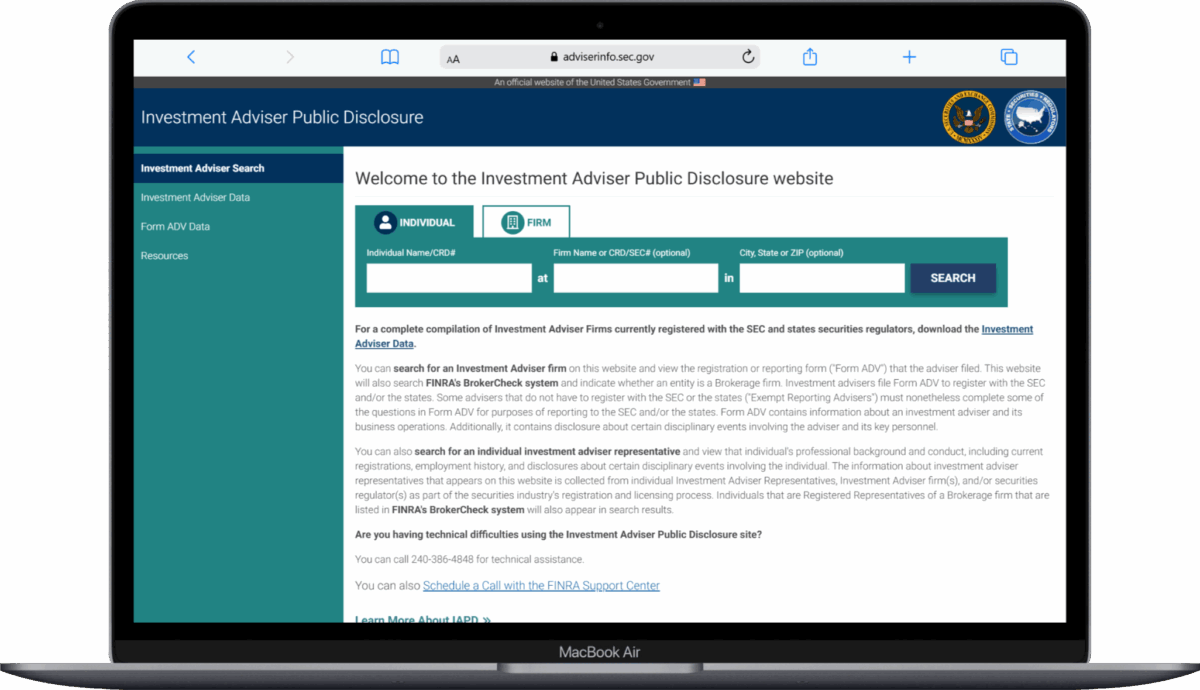Click the Safari back navigation arrow

pyautogui.click(x=191, y=57)
